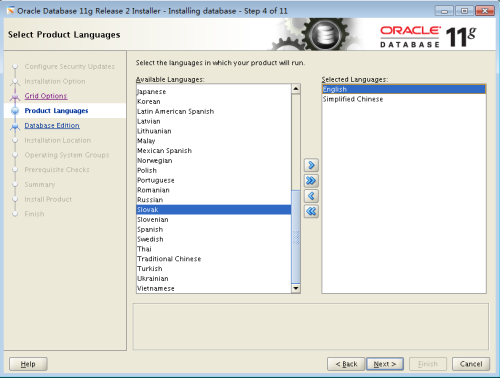Select Turkish in the language list

pos(213,269)
